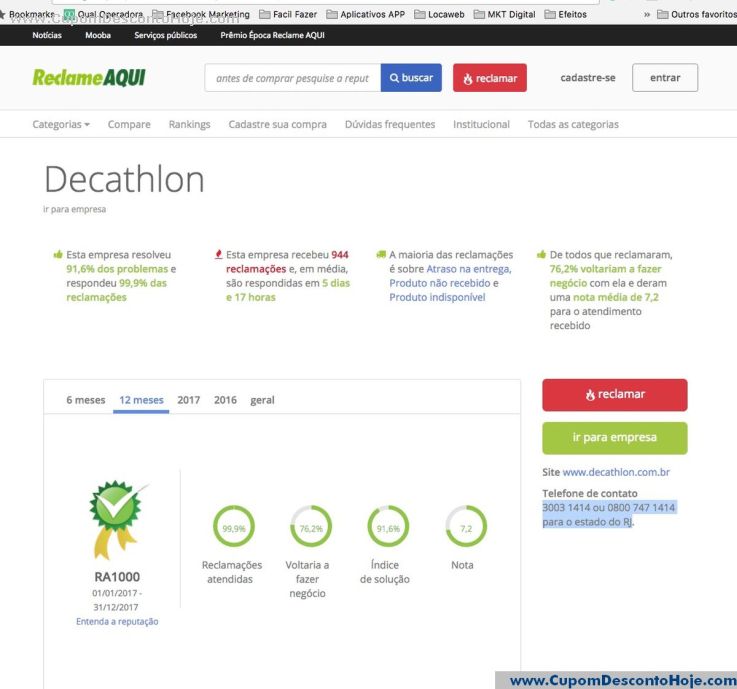
Task: Click the 91,6% Índice de solução gauge
Action: (x=388, y=526)
